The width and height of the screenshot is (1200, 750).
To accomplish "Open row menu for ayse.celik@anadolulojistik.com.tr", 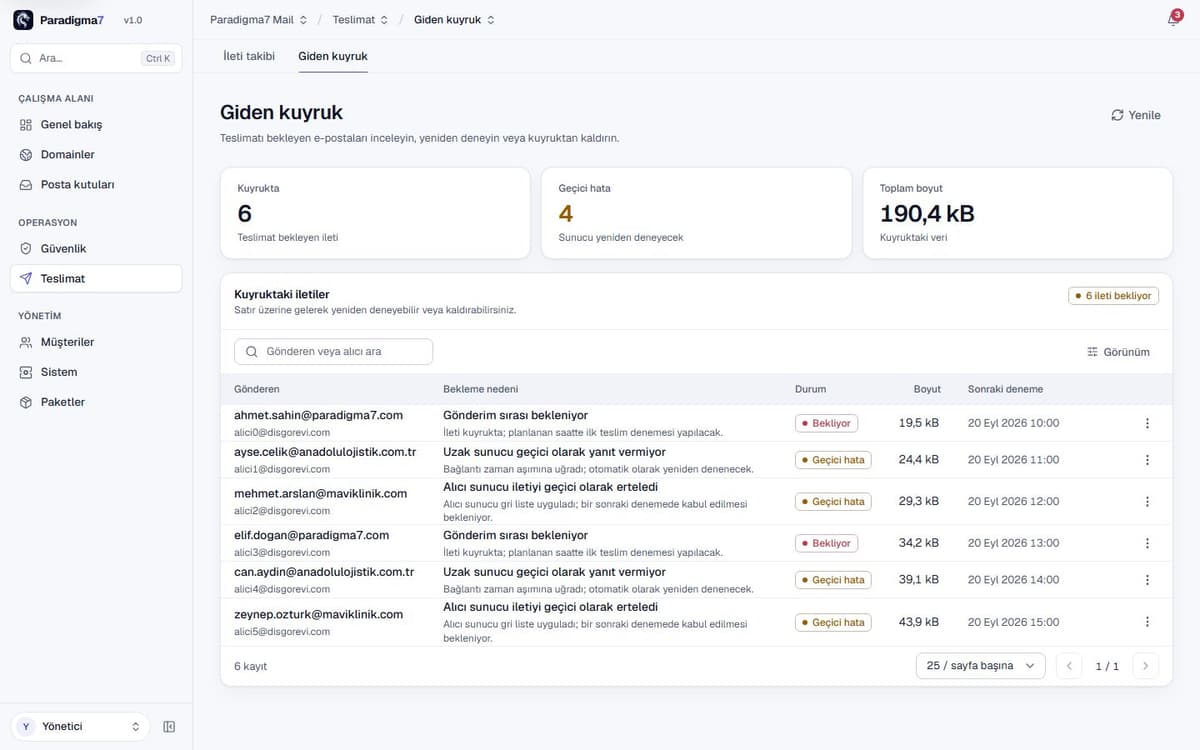I will pos(1147,460).
